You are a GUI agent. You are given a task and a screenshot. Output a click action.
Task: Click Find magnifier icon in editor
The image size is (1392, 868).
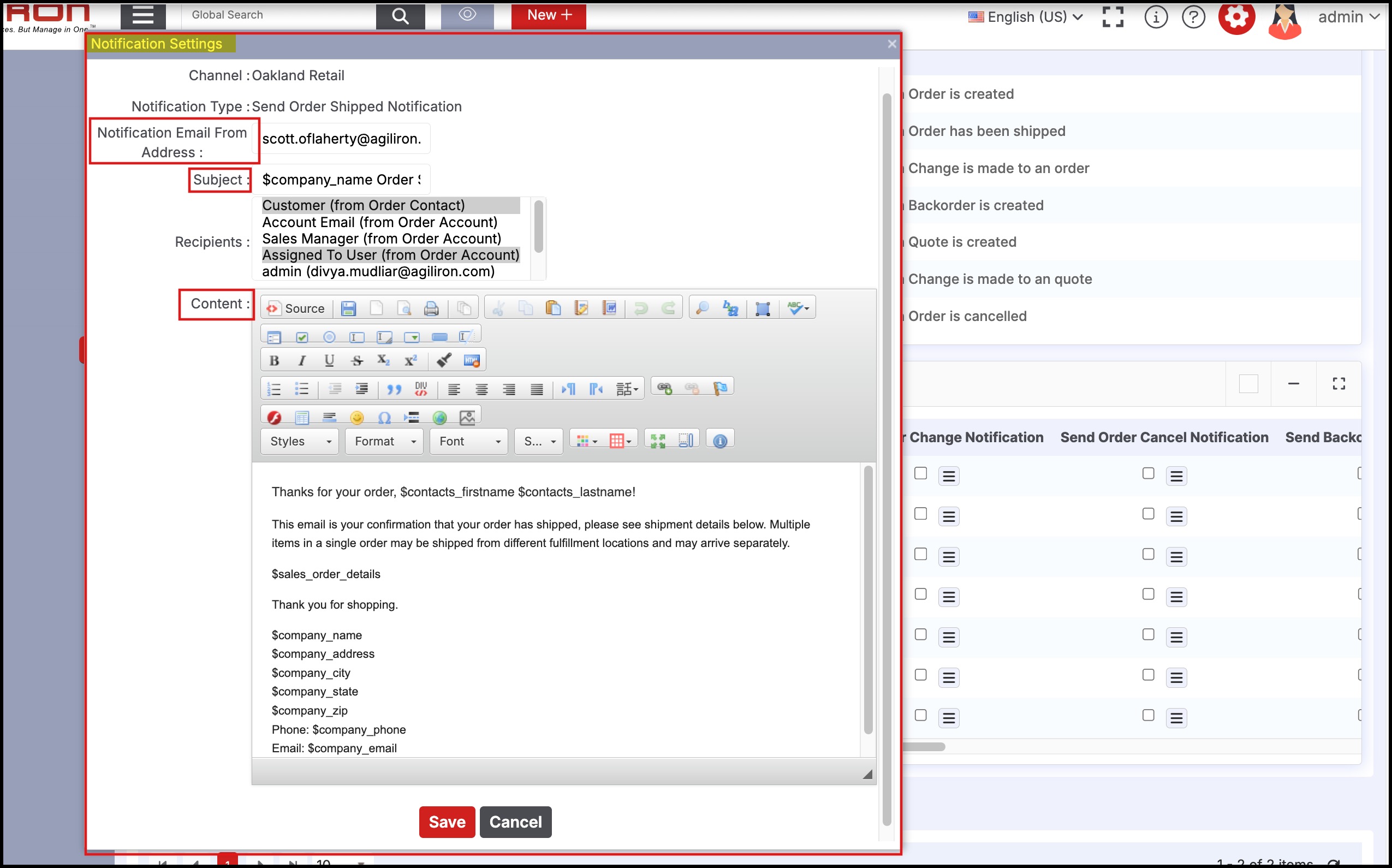pos(701,308)
